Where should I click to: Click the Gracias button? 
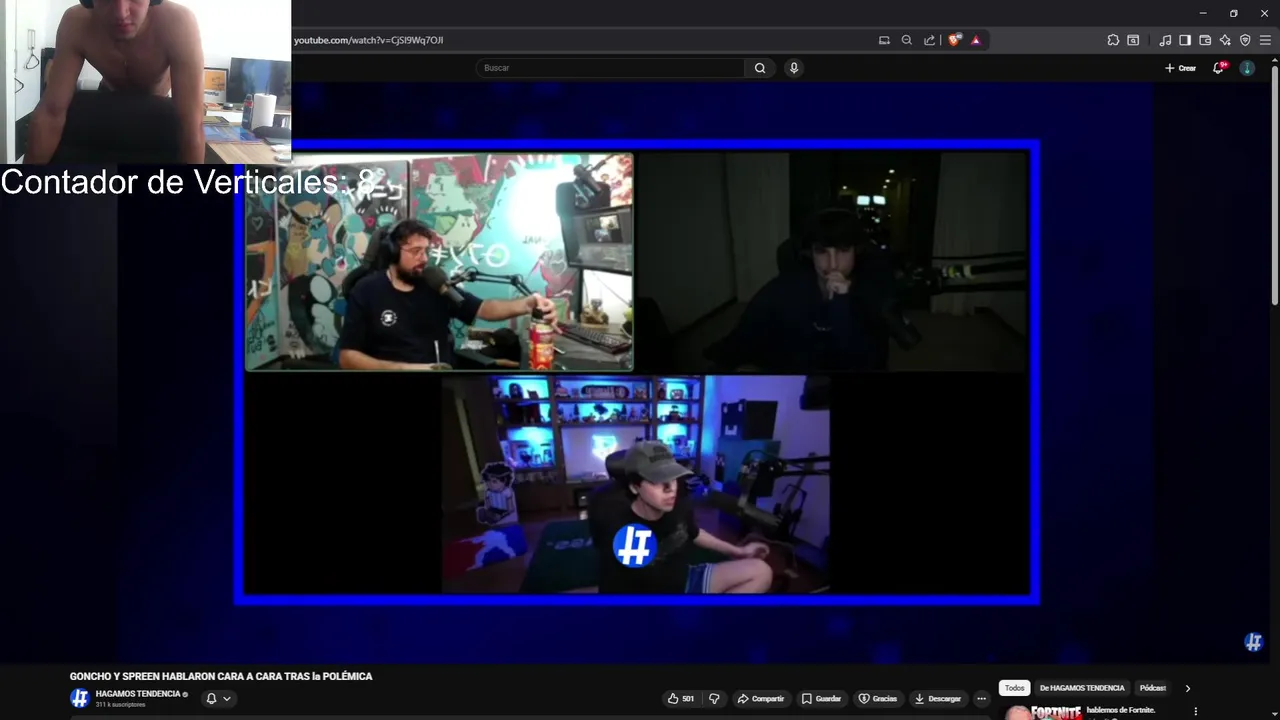(878, 698)
